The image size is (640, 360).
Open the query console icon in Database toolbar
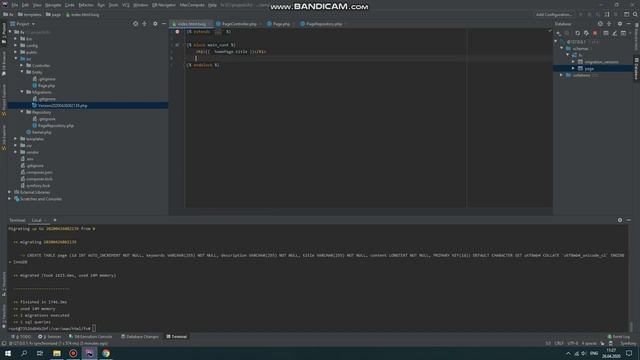[x=623, y=33]
